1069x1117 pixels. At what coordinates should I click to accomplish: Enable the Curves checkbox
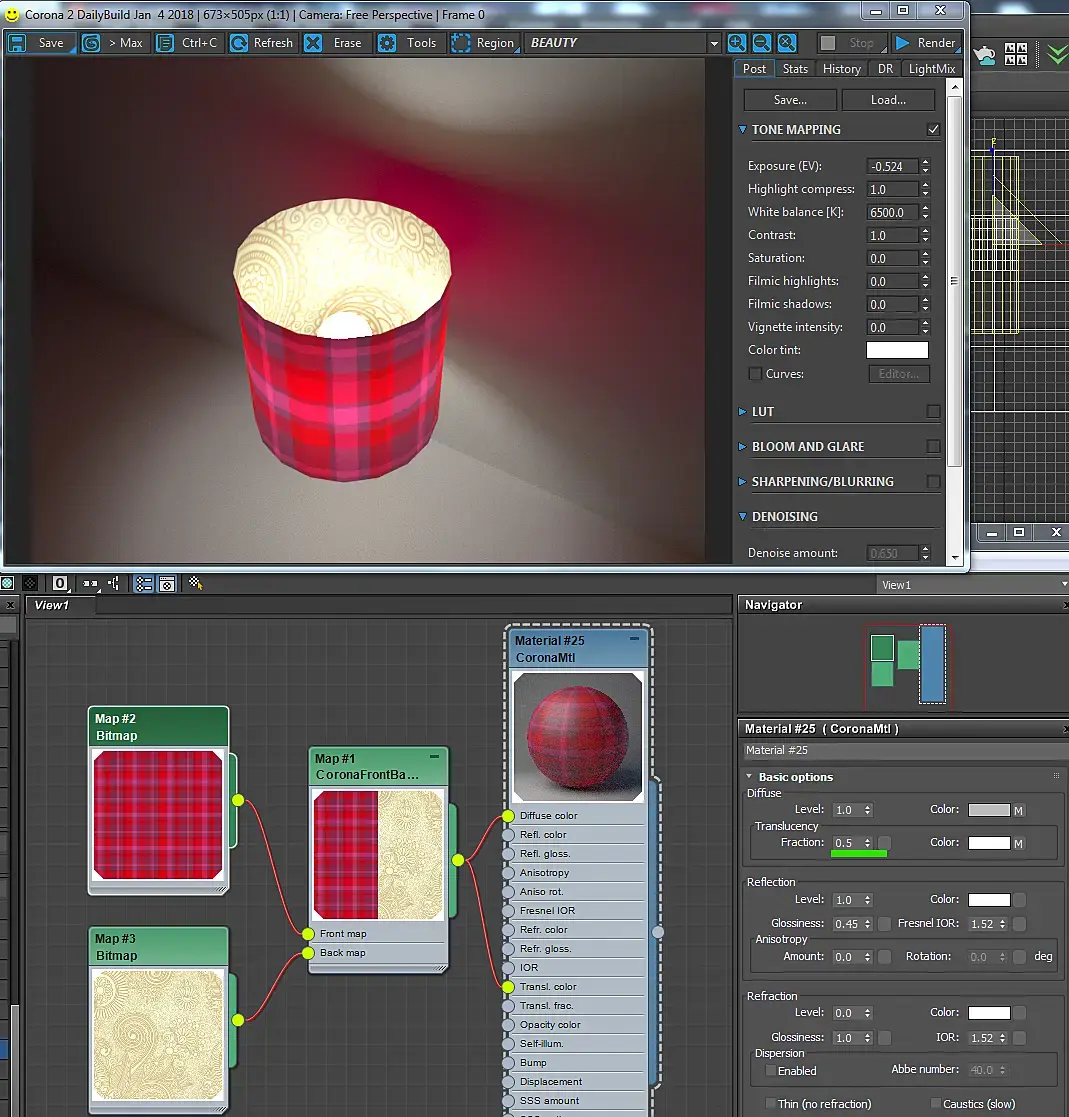[x=755, y=374]
